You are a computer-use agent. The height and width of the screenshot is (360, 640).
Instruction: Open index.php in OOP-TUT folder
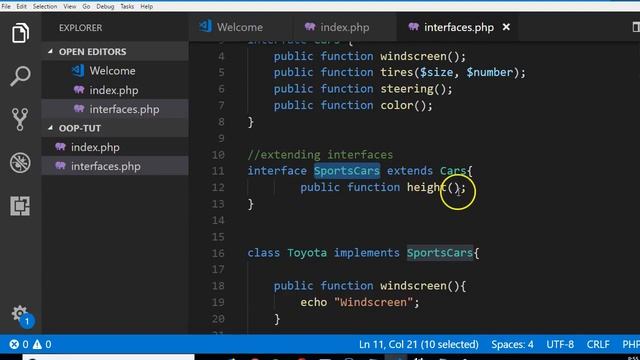(95, 147)
